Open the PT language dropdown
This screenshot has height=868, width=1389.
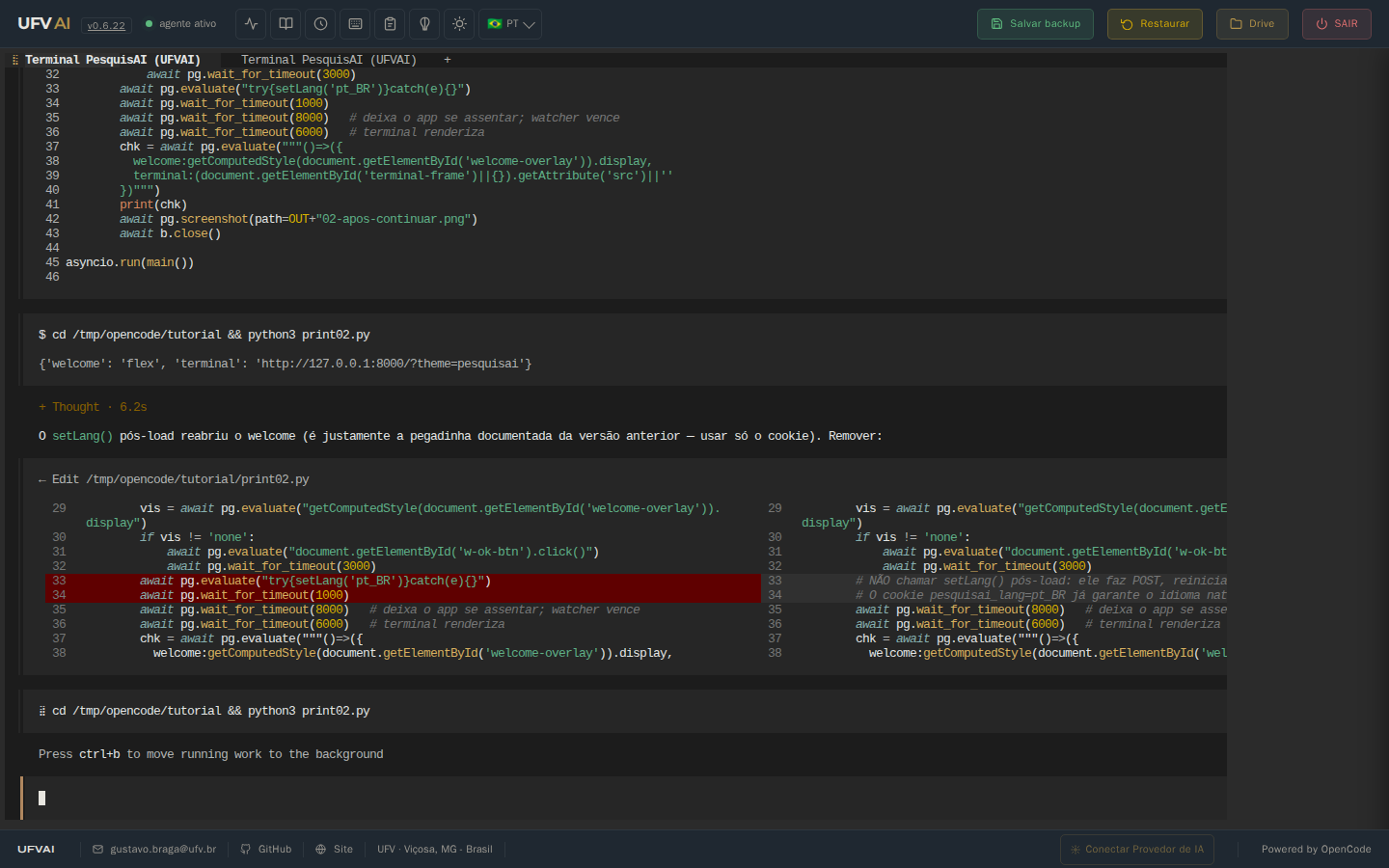coord(510,24)
